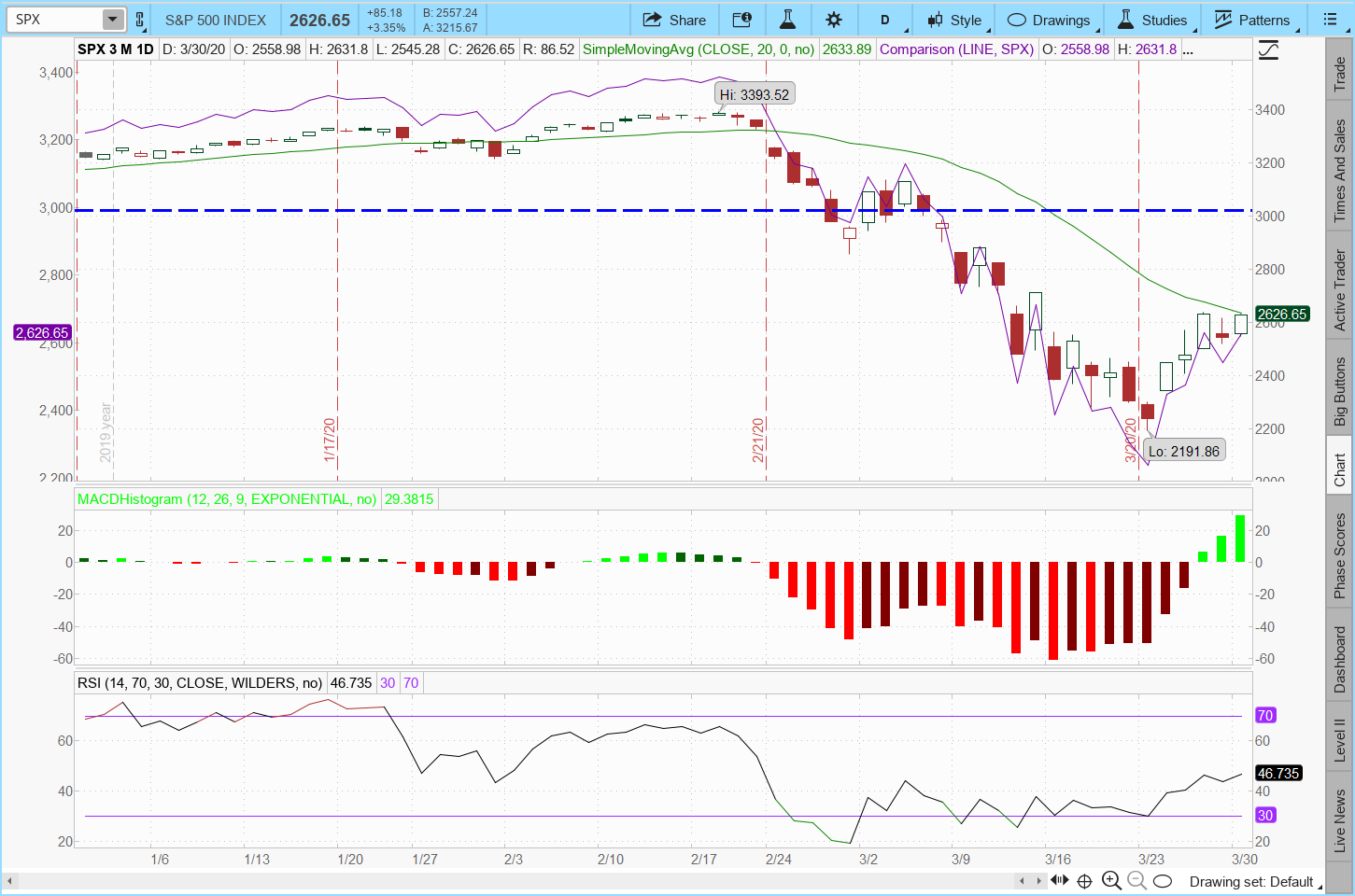Click the RSI (14, 70, 30, CLOSE, WILDERS, no) title
The image size is (1355, 896).
pos(200,683)
